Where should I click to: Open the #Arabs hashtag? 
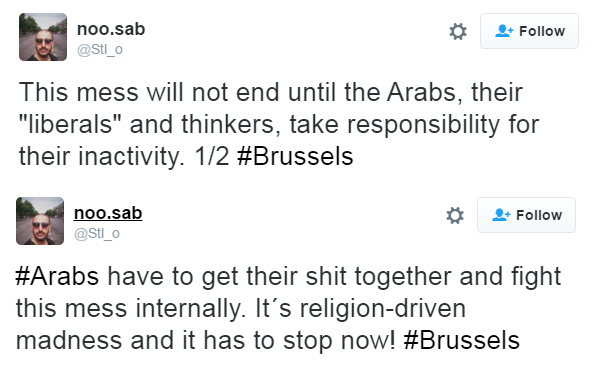pos(57,276)
